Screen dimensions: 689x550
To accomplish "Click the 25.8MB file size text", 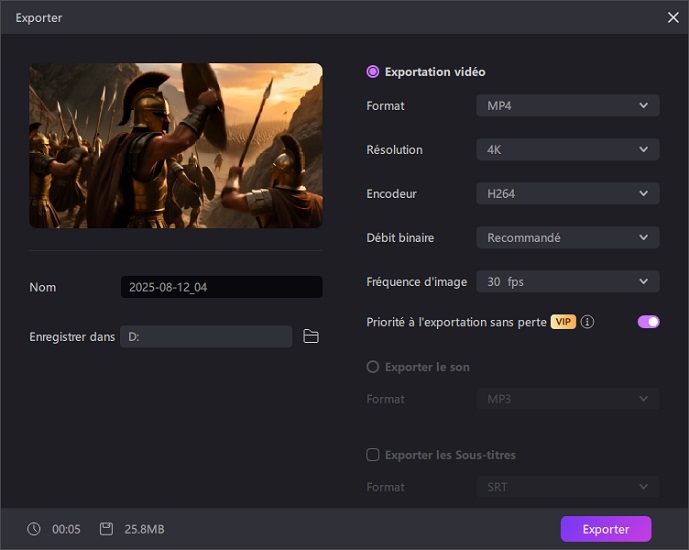I will click(144, 529).
